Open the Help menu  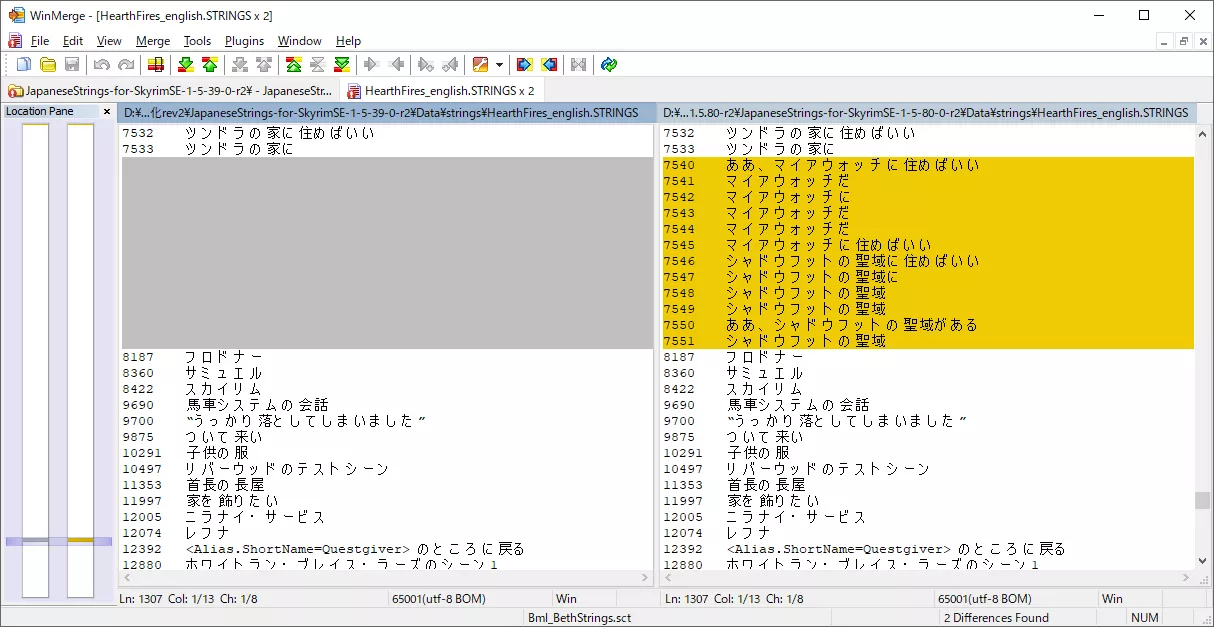click(348, 41)
